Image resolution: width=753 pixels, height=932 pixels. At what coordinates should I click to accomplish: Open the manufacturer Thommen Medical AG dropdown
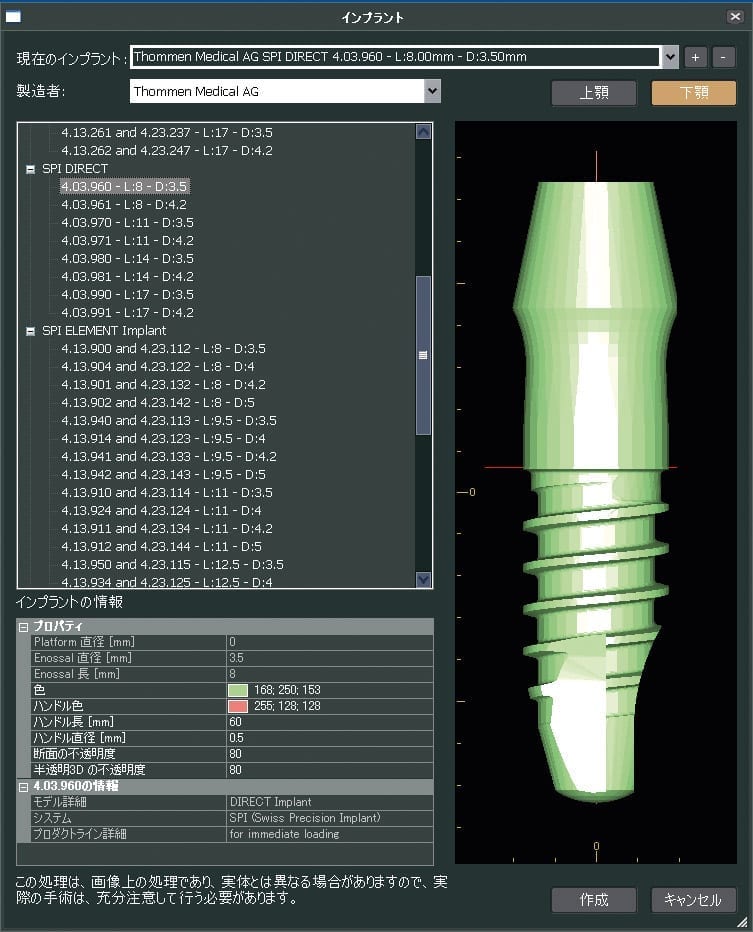click(432, 91)
